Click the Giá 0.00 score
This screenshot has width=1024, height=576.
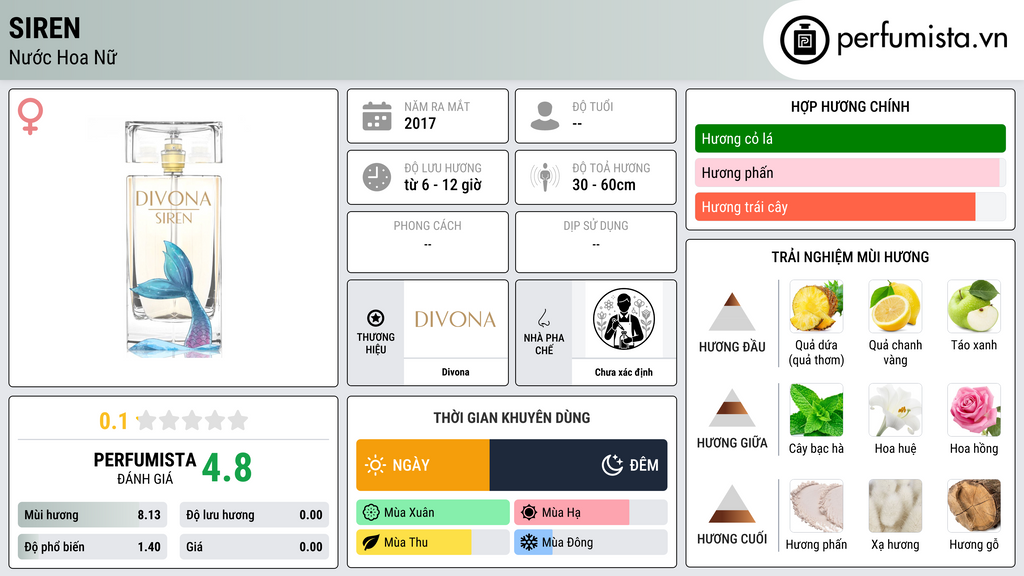click(x=254, y=547)
